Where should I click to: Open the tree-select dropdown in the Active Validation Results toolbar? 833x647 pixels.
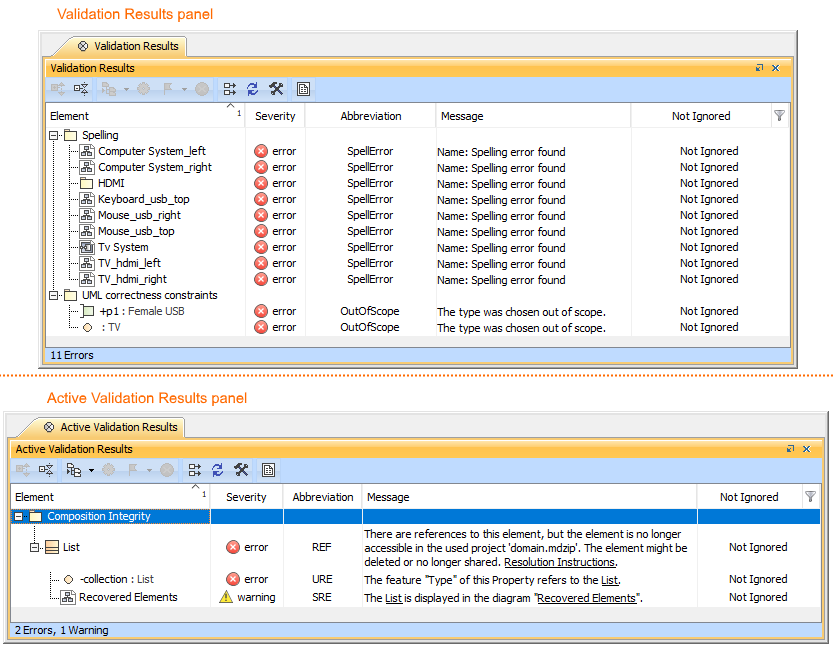[x=91, y=470]
